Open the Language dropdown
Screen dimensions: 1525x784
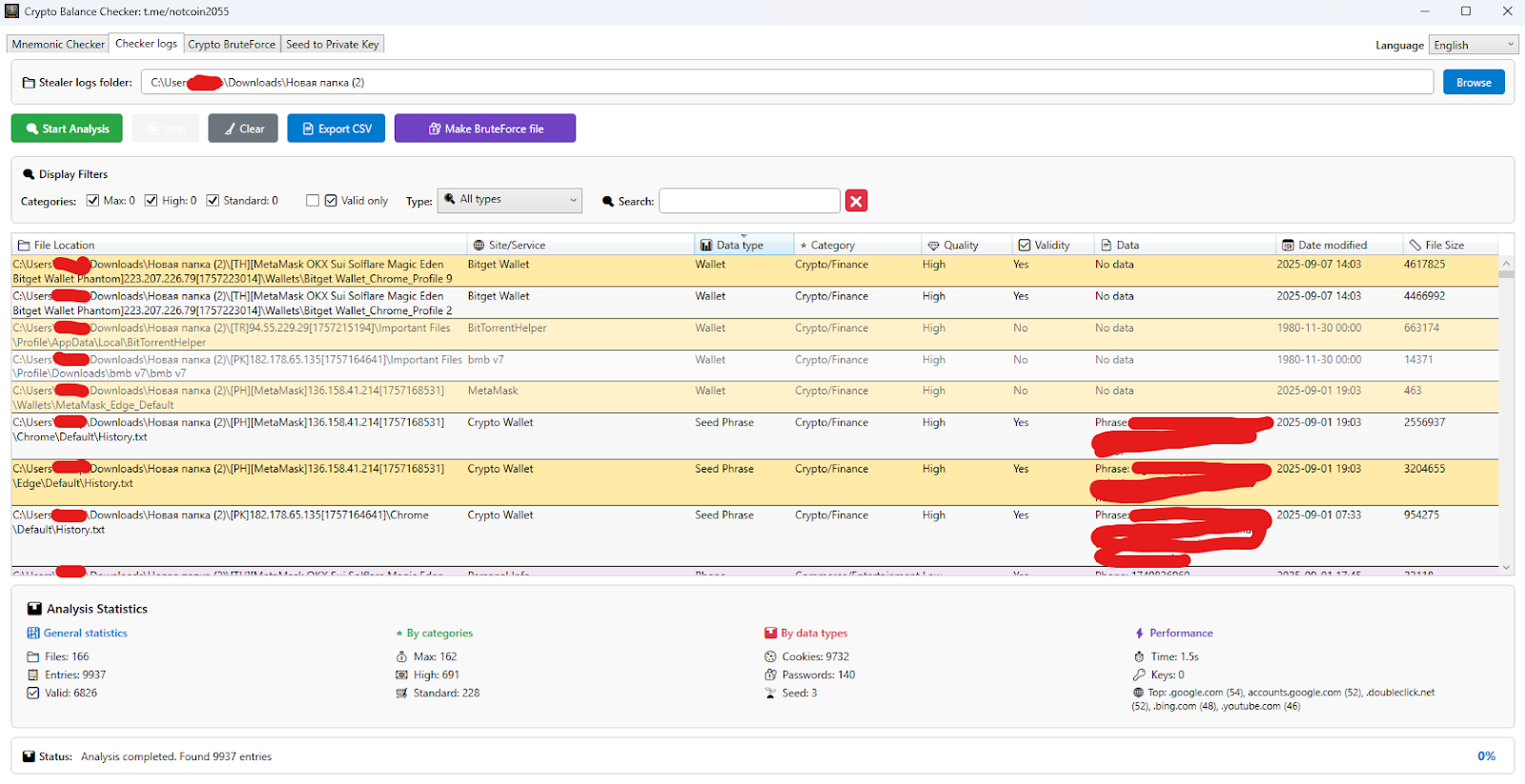[x=1473, y=45]
